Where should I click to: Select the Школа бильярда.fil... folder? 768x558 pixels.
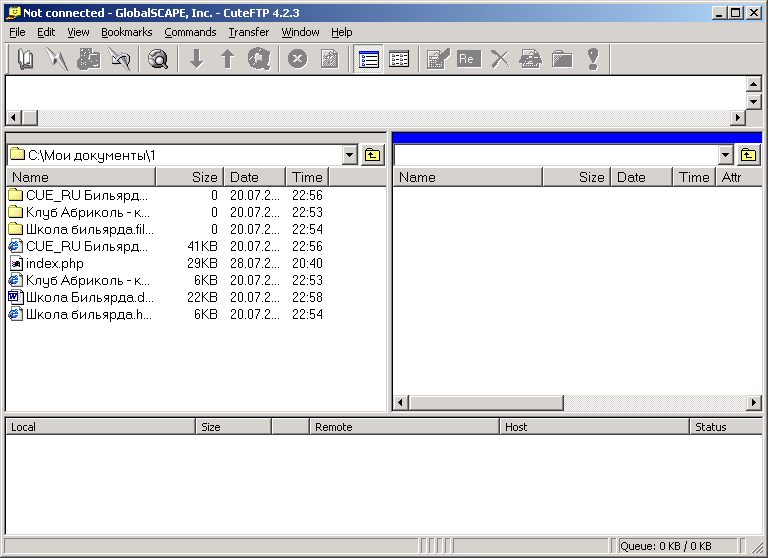point(81,229)
